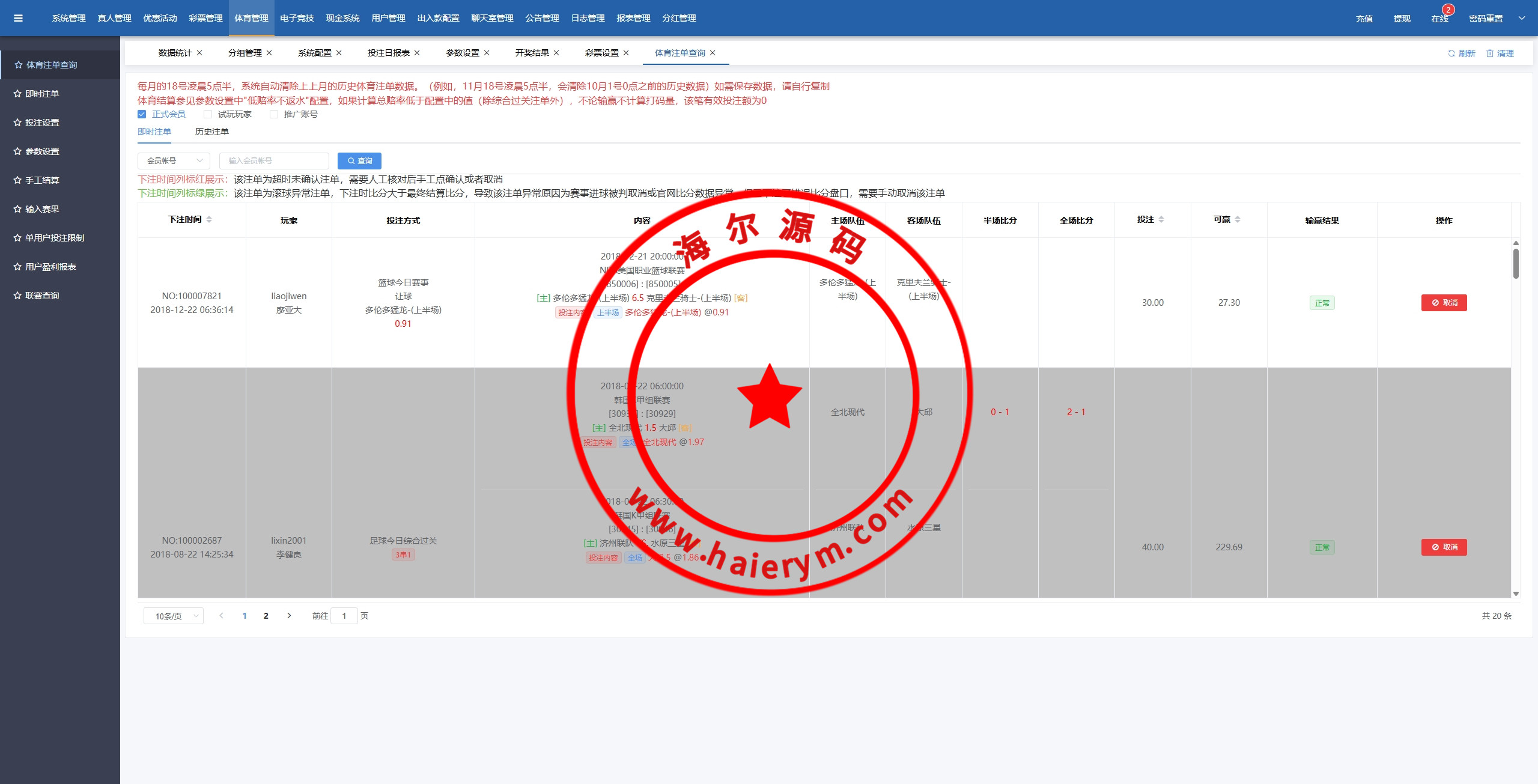This screenshot has width=1538, height=784.
Task: Cancel bet NO:100007821 with 取消 button
Action: (x=1444, y=303)
